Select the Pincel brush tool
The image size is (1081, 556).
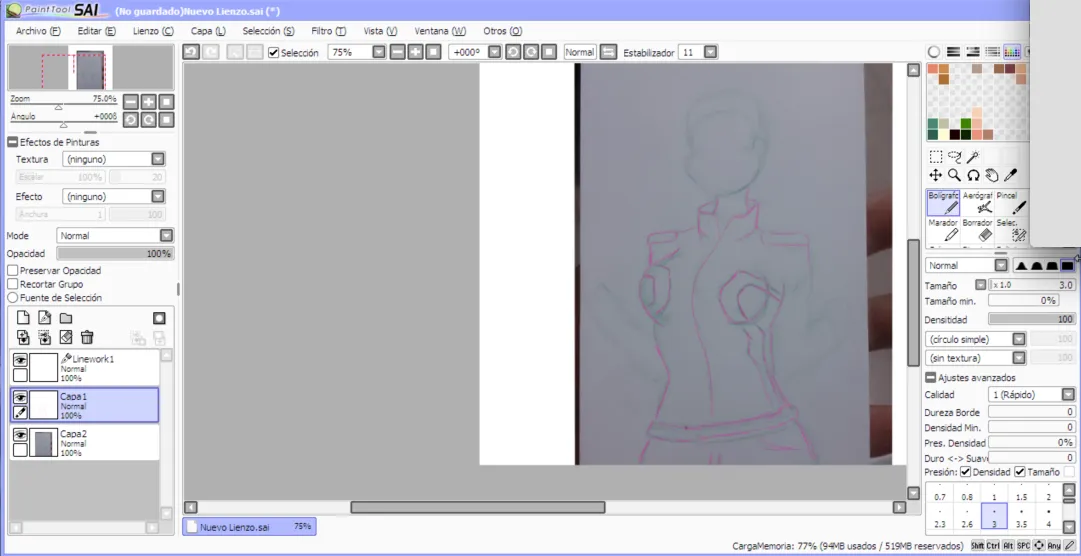tap(1011, 203)
